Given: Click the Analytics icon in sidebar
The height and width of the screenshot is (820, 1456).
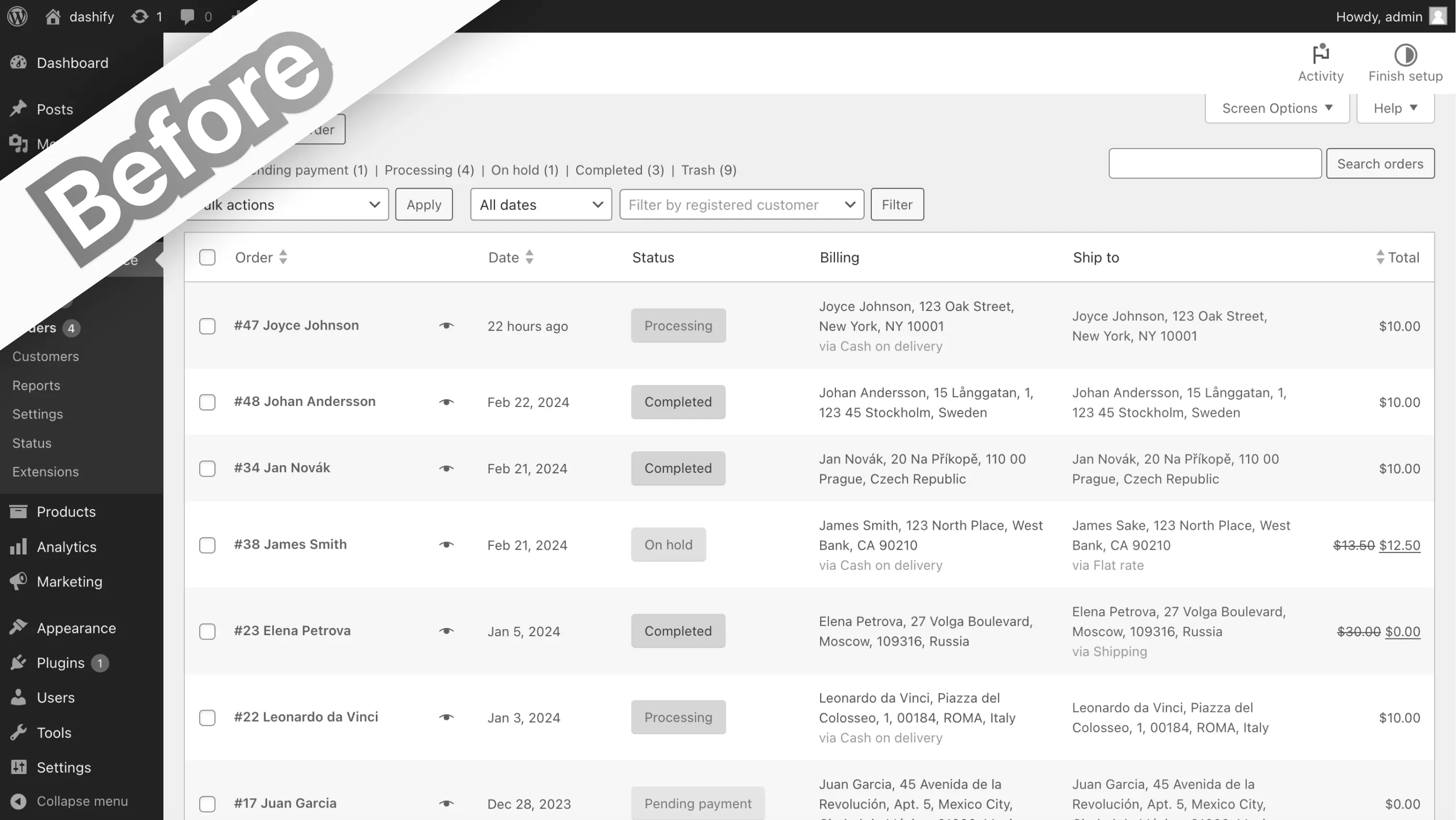Looking at the screenshot, I should coord(18,546).
